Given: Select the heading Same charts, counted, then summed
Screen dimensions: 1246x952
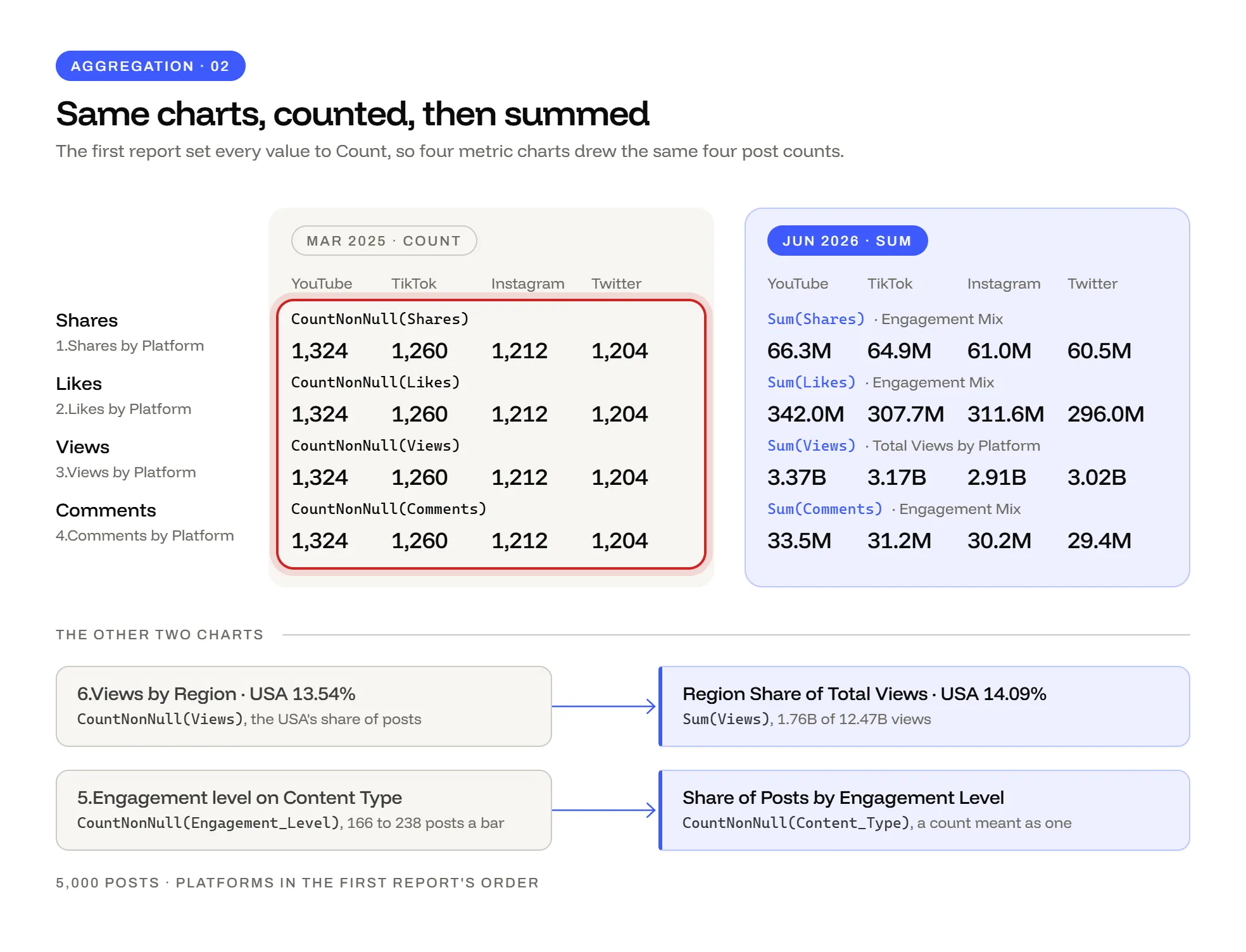Looking at the screenshot, I should [x=353, y=114].
